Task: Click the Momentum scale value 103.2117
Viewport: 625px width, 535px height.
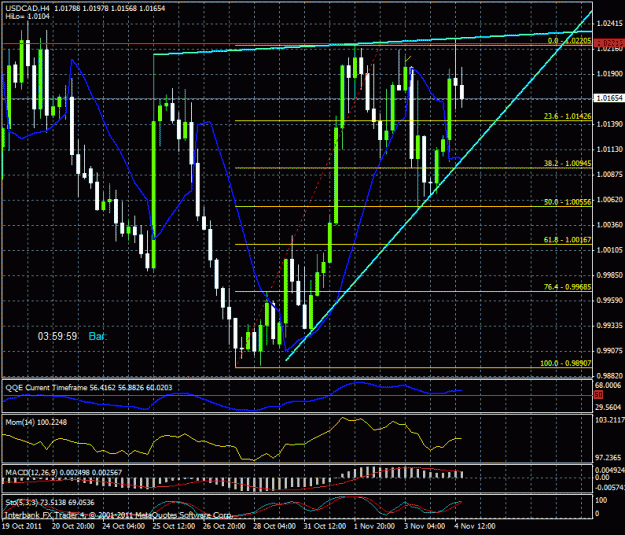Action: (609, 420)
